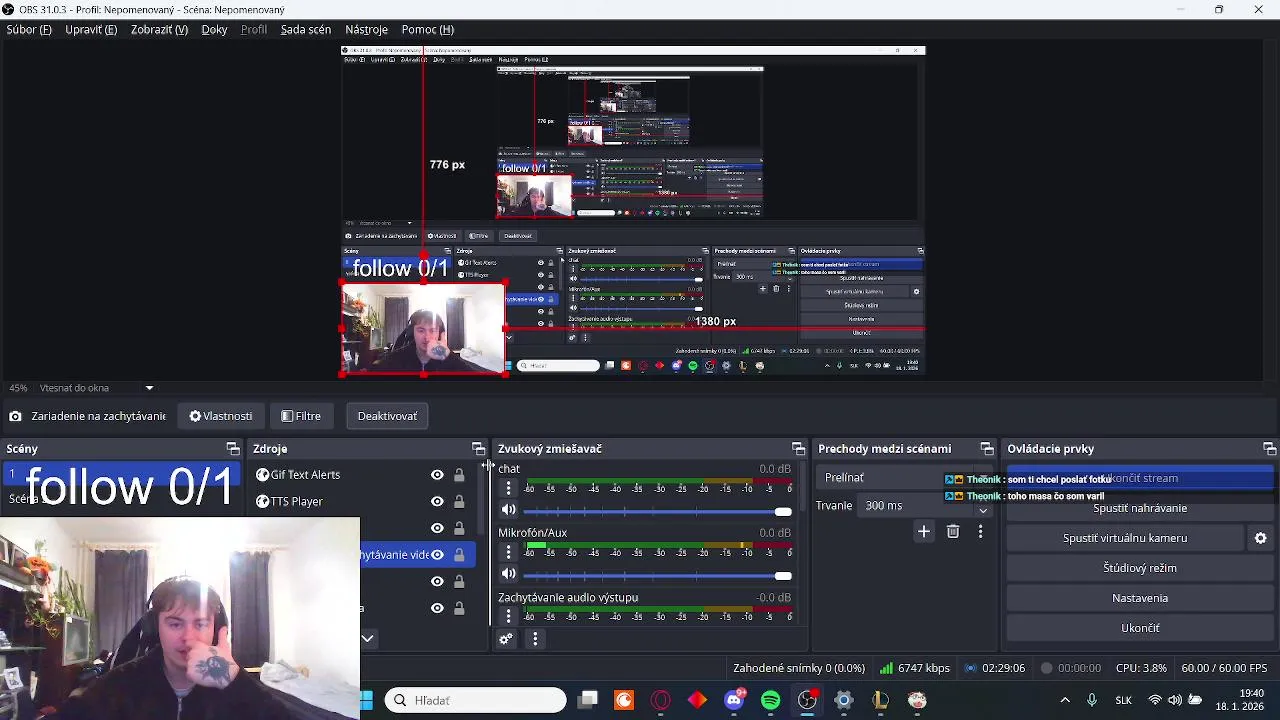Viewport: 1280px width, 720px height.
Task: Click the Trvanie 300 ms stepper arrows
Action: click(983, 506)
